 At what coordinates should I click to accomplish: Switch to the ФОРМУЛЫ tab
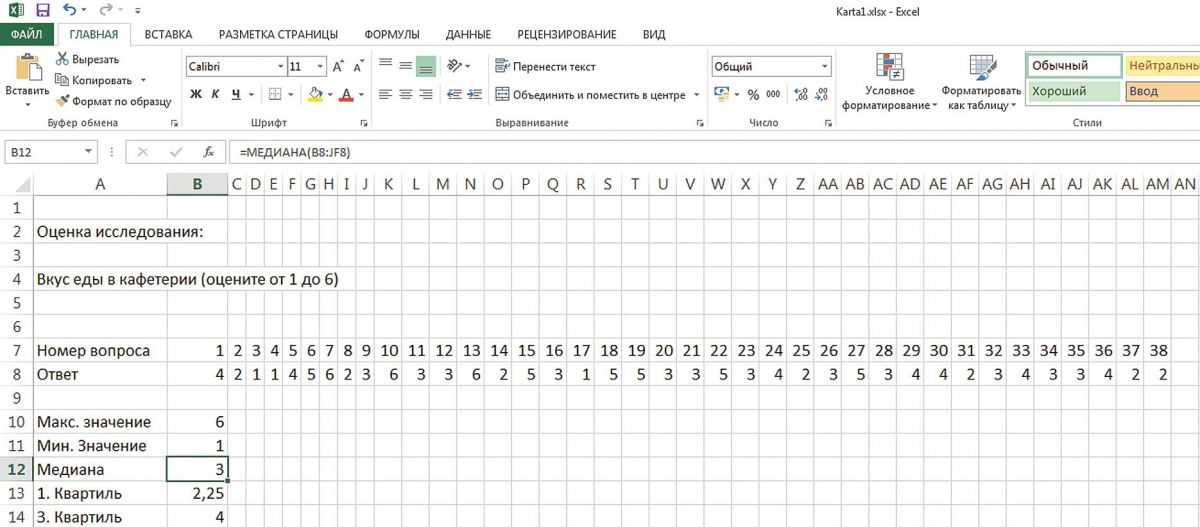(391, 34)
